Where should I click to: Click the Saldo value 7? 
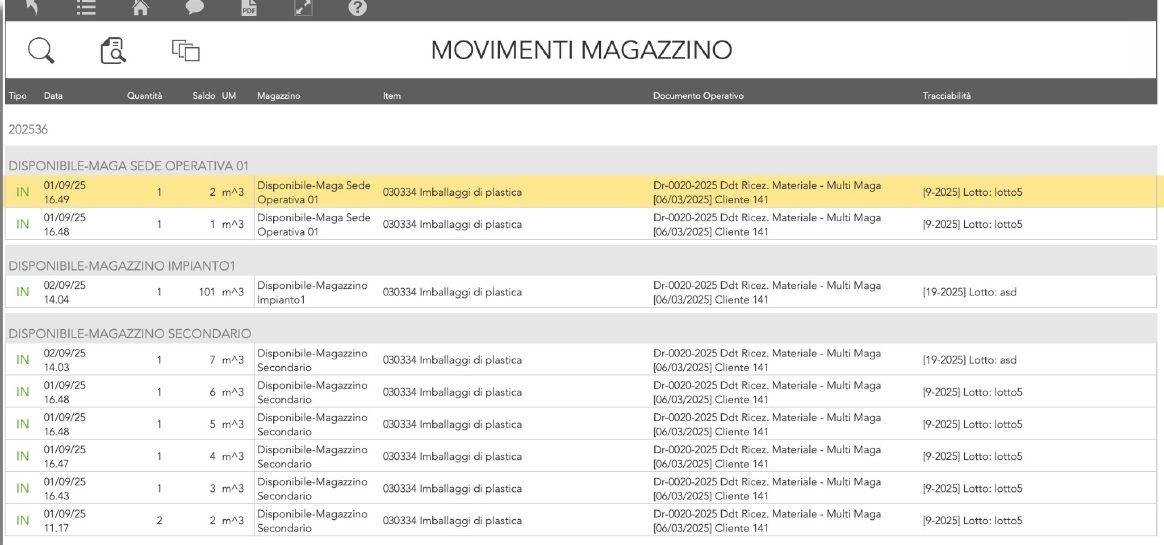[x=212, y=360]
